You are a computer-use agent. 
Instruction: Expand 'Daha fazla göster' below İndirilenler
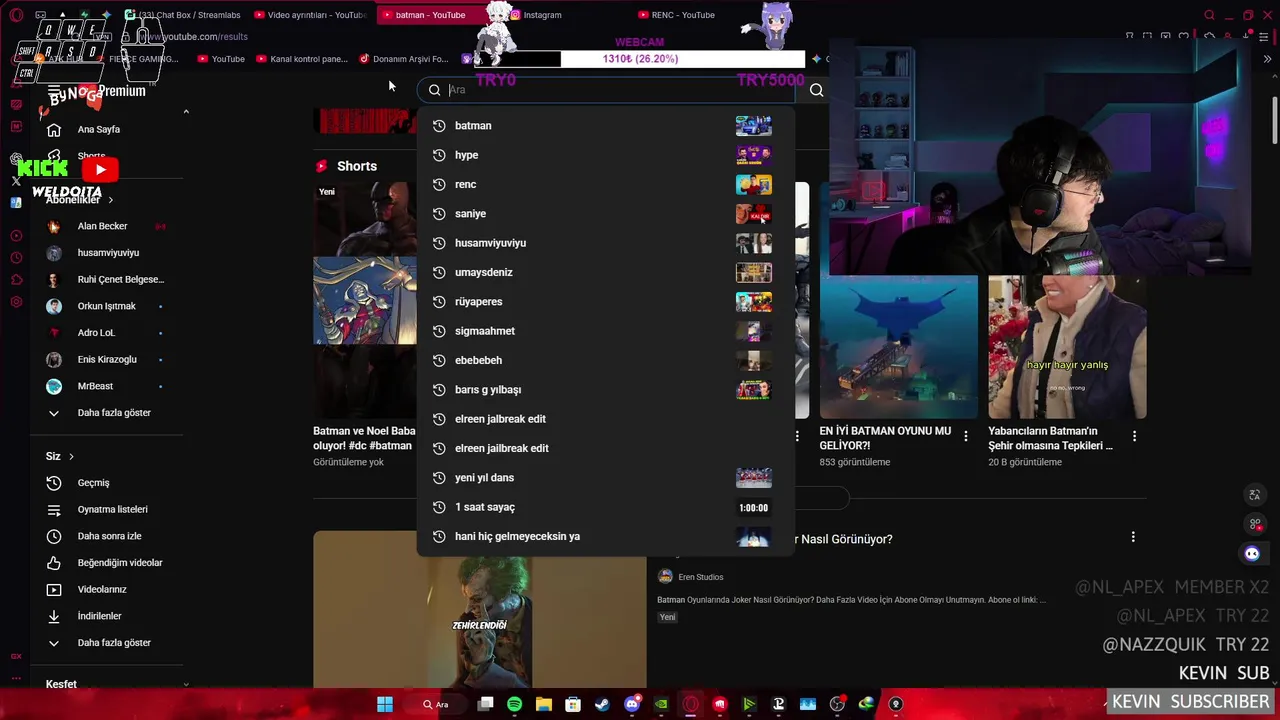108,643
